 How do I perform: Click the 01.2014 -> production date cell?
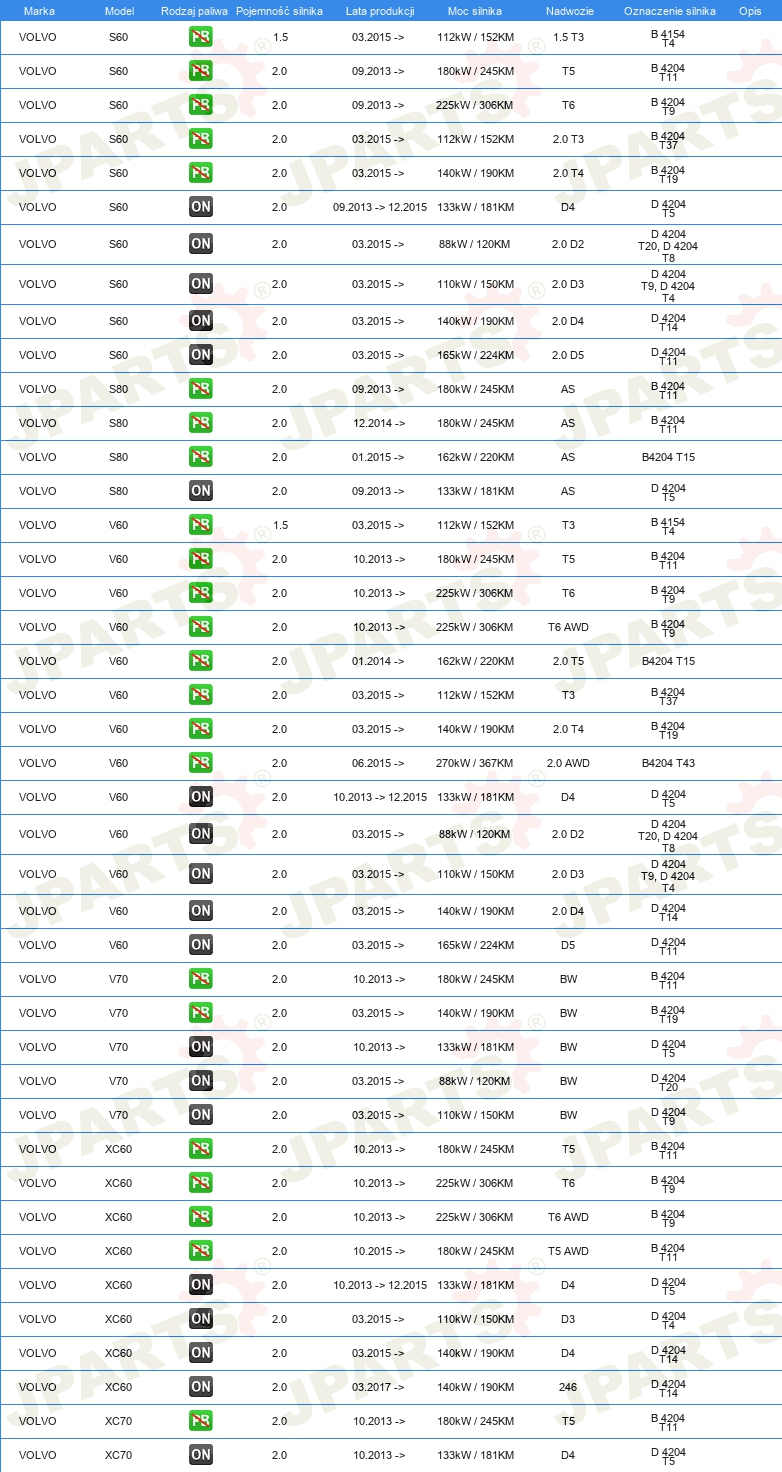[x=378, y=661]
